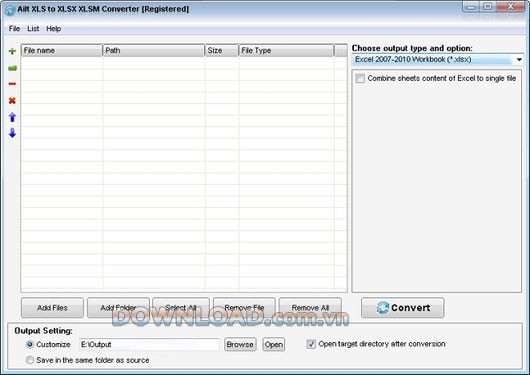Open the File menu
The width and height of the screenshot is (530, 375).
[14, 29]
